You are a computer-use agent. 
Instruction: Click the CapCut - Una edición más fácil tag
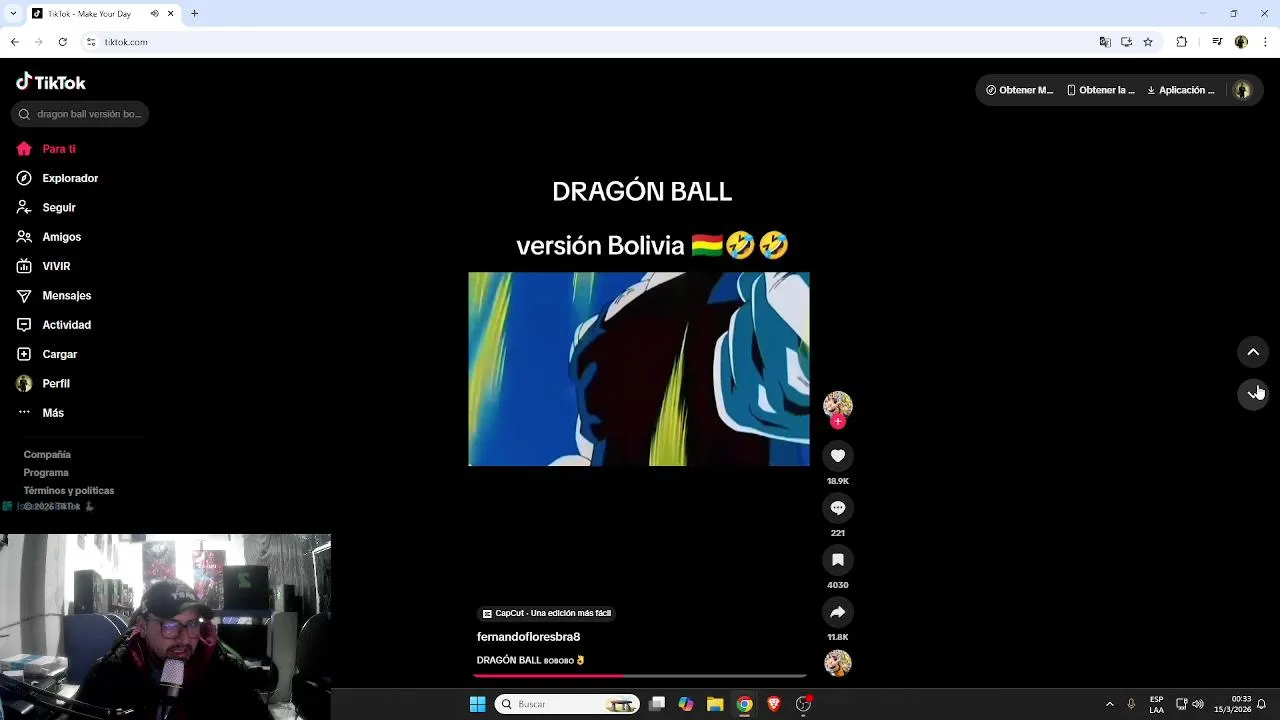[547, 613]
